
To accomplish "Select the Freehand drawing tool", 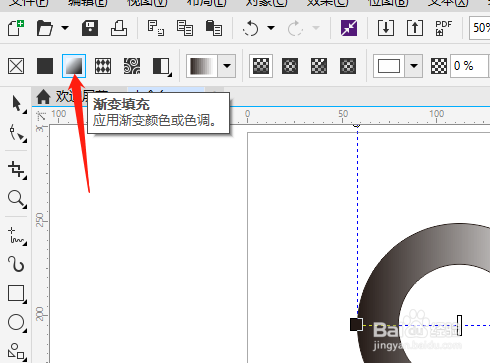I will pos(18,236).
